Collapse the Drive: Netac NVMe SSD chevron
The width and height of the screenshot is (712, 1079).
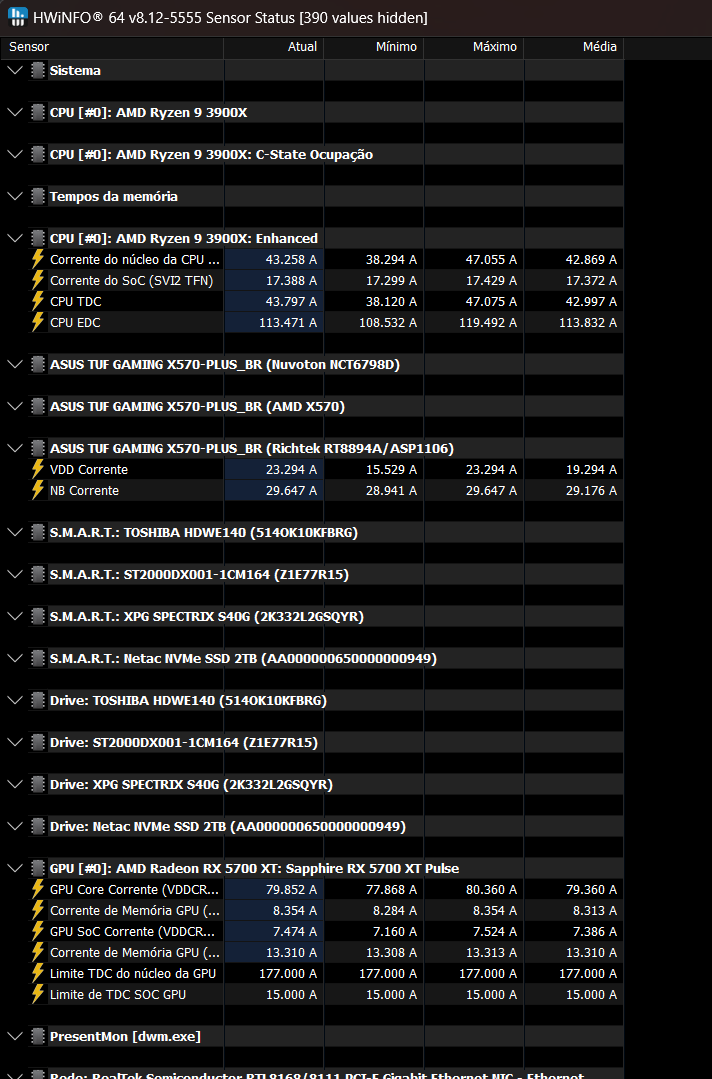click(15, 826)
